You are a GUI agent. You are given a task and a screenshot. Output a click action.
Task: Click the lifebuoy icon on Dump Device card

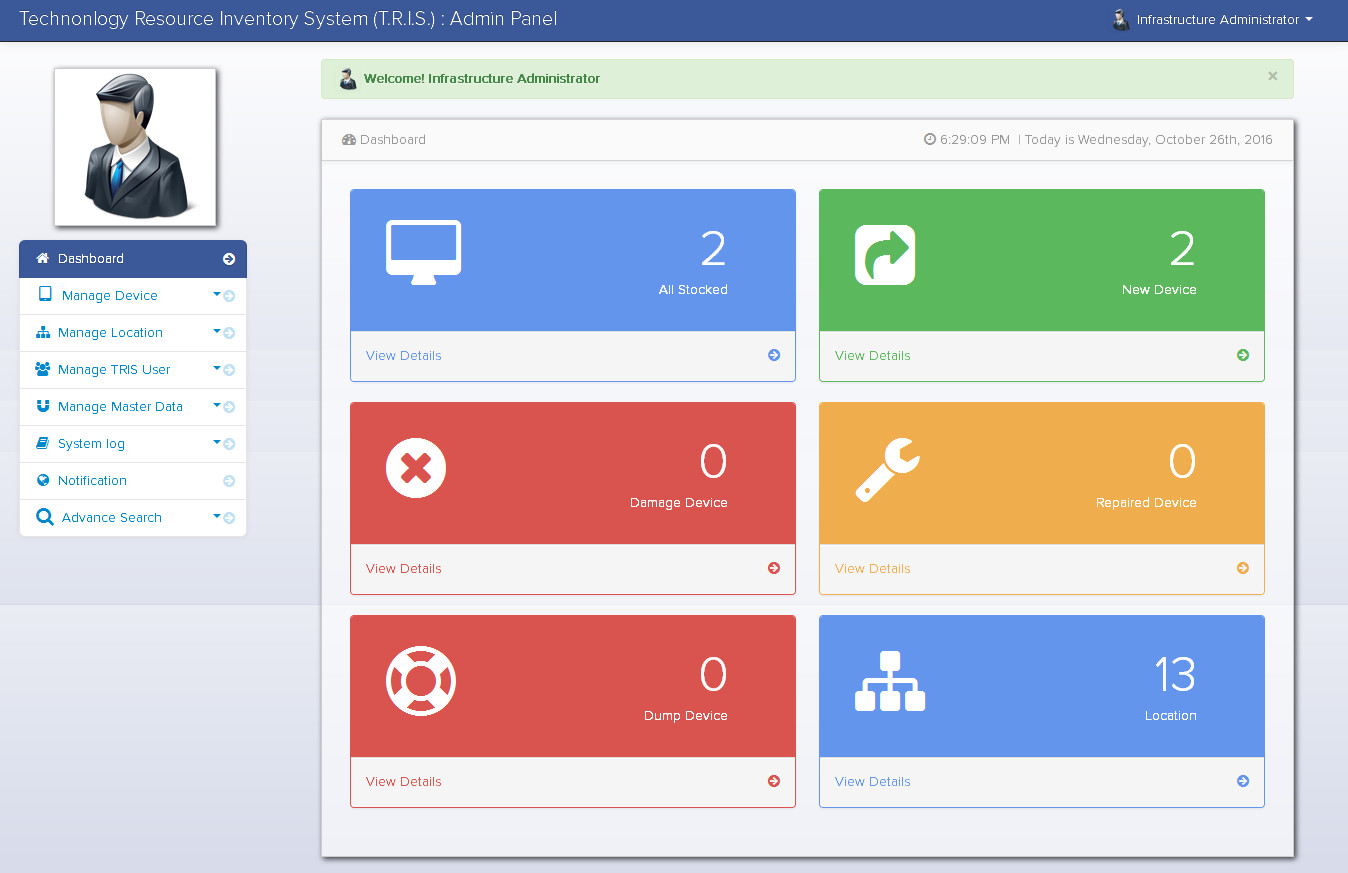pos(420,680)
